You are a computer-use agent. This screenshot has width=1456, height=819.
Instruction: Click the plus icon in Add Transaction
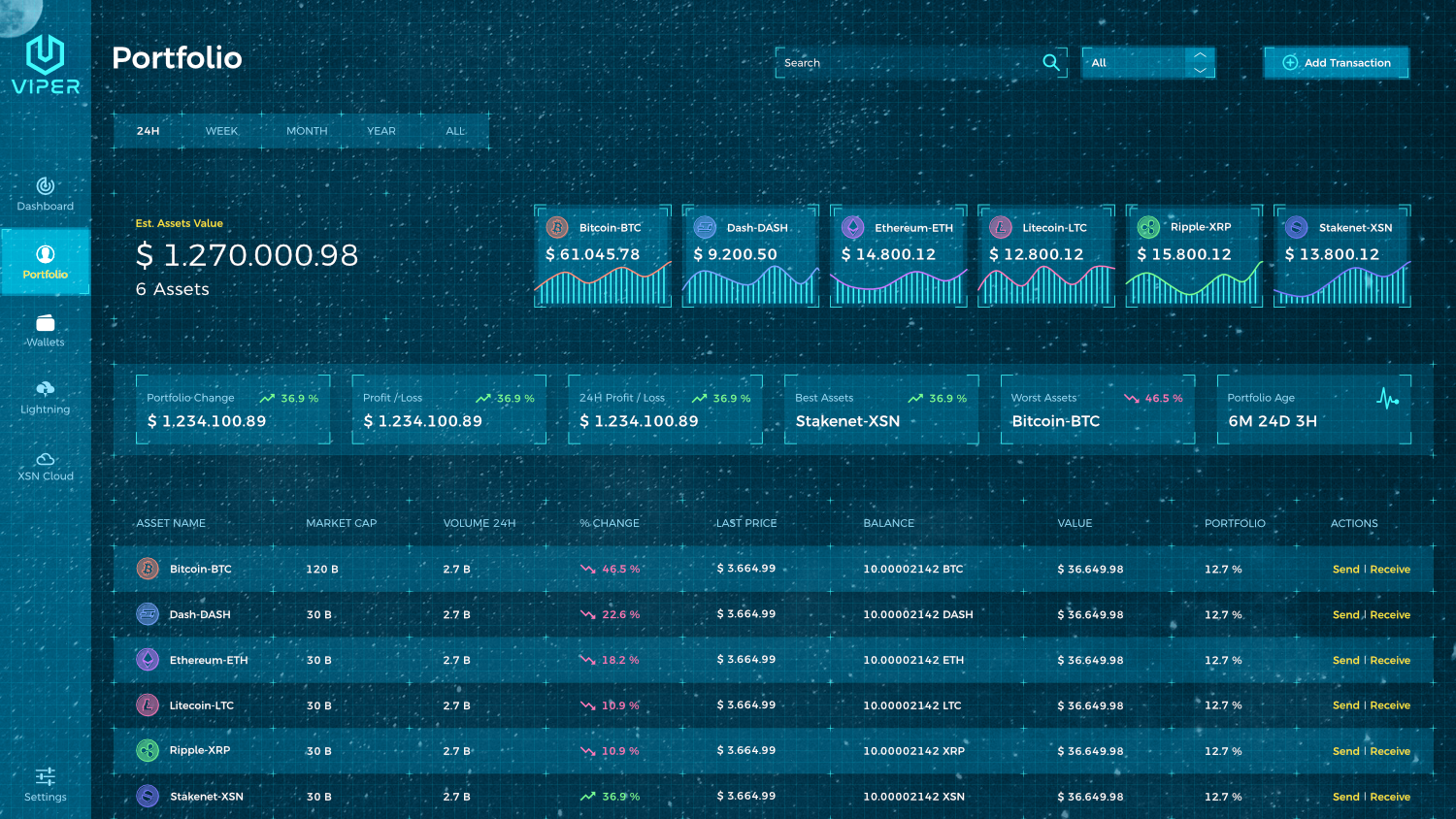pyautogui.click(x=1290, y=62)
